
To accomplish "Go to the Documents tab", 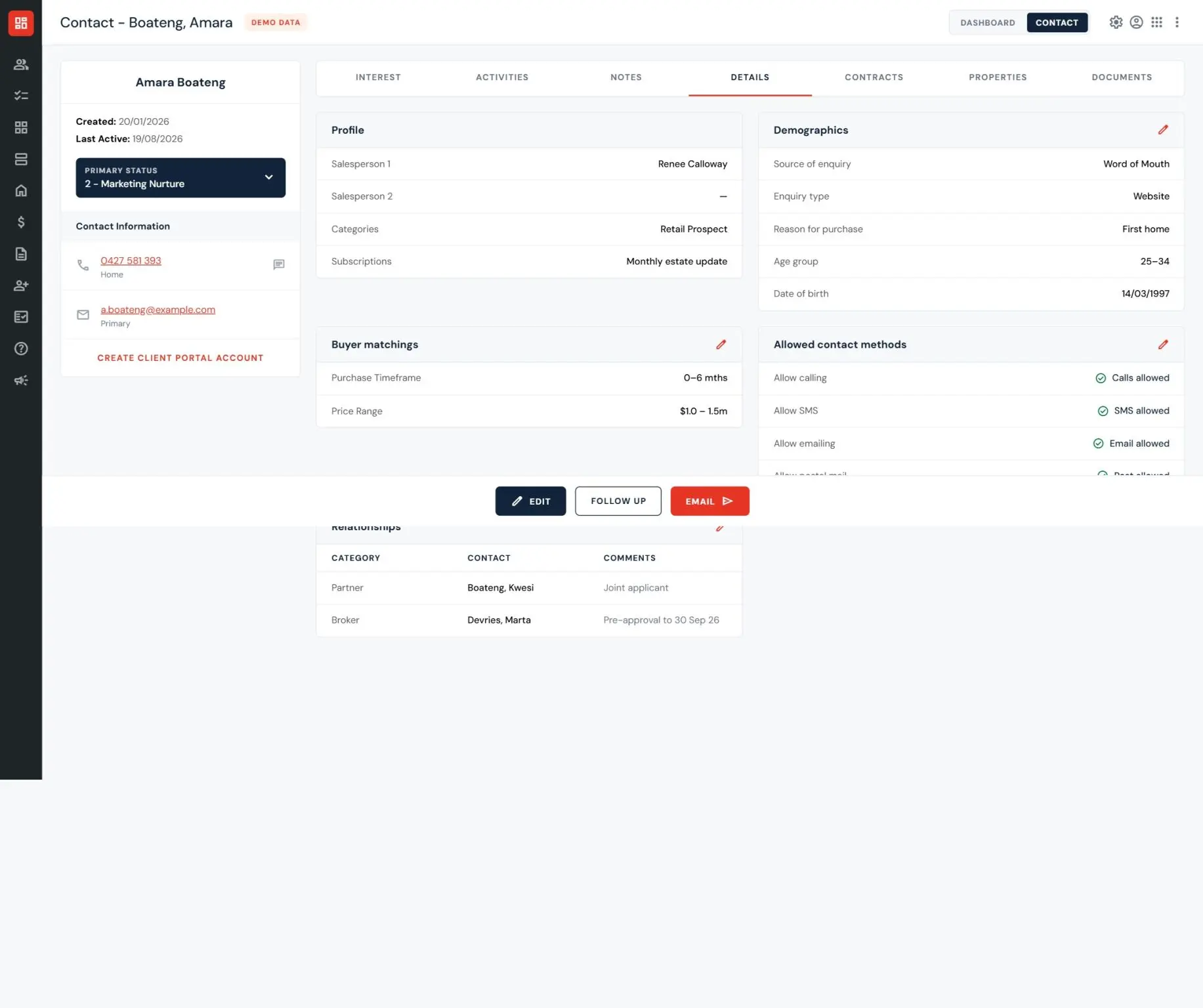I will pos(1122,77).
